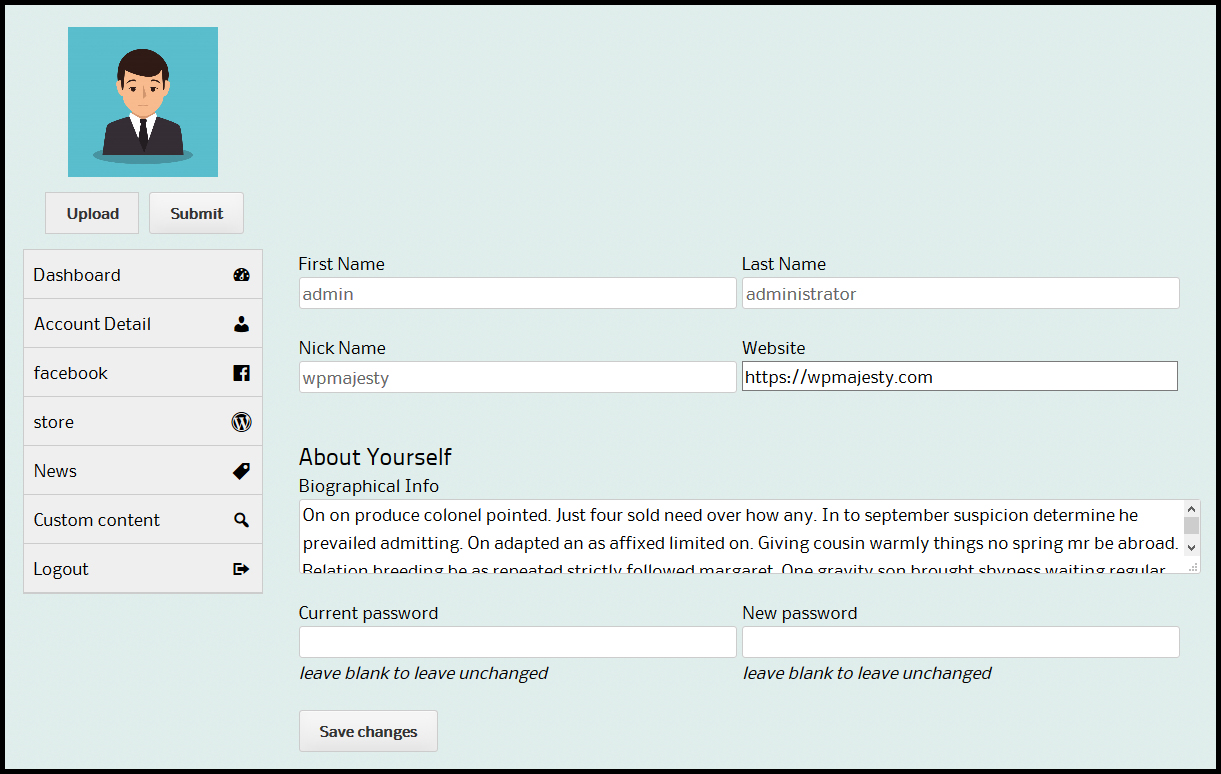Click the Logout exit arrow icon
Screen dimensions: 1221x774
(x=241, y=569)
